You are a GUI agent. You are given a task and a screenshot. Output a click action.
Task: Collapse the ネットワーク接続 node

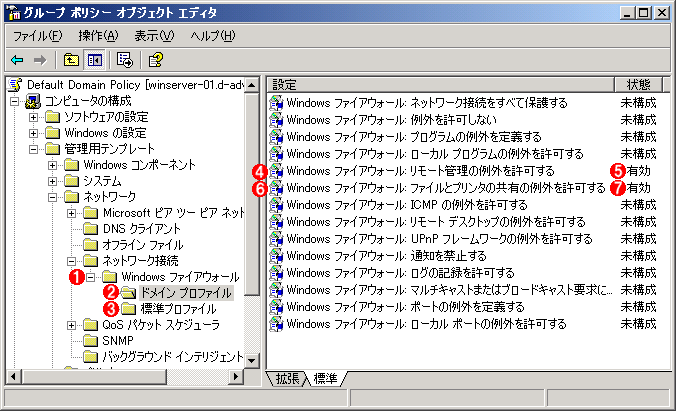pos(72,260)
